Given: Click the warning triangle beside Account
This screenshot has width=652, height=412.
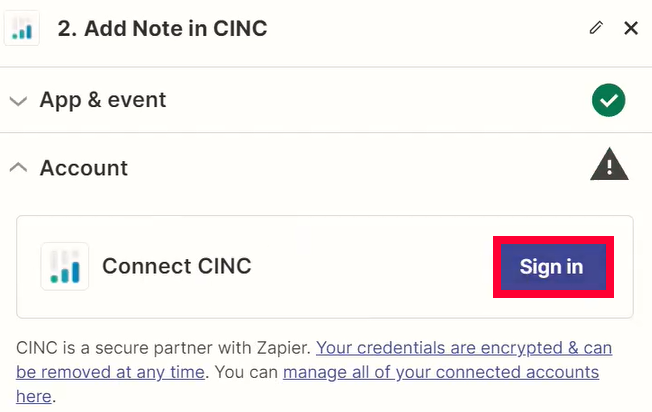Looking at the screenshot, I should [x=609, y=164].
